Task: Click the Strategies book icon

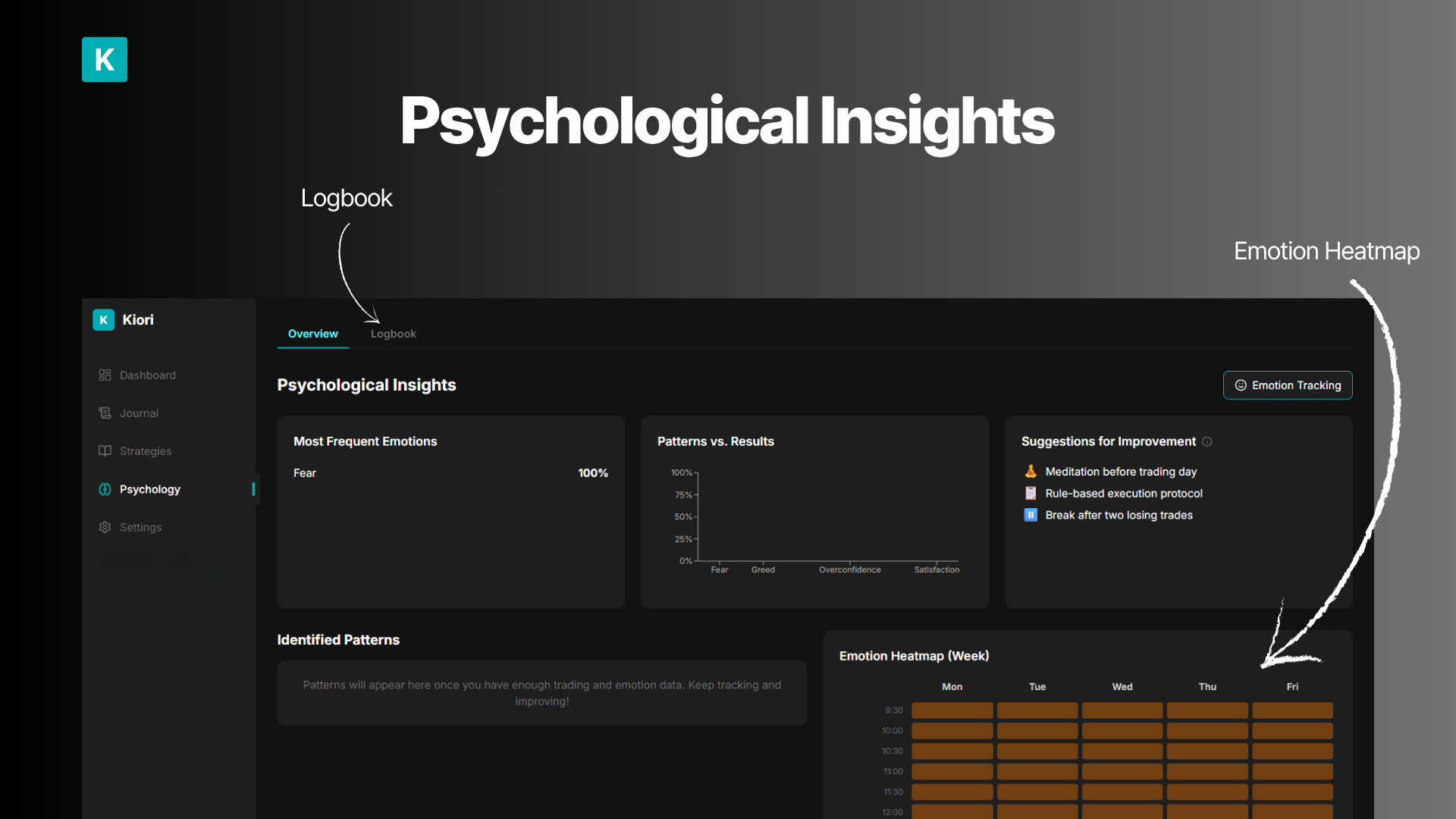Action: (105, 451)
